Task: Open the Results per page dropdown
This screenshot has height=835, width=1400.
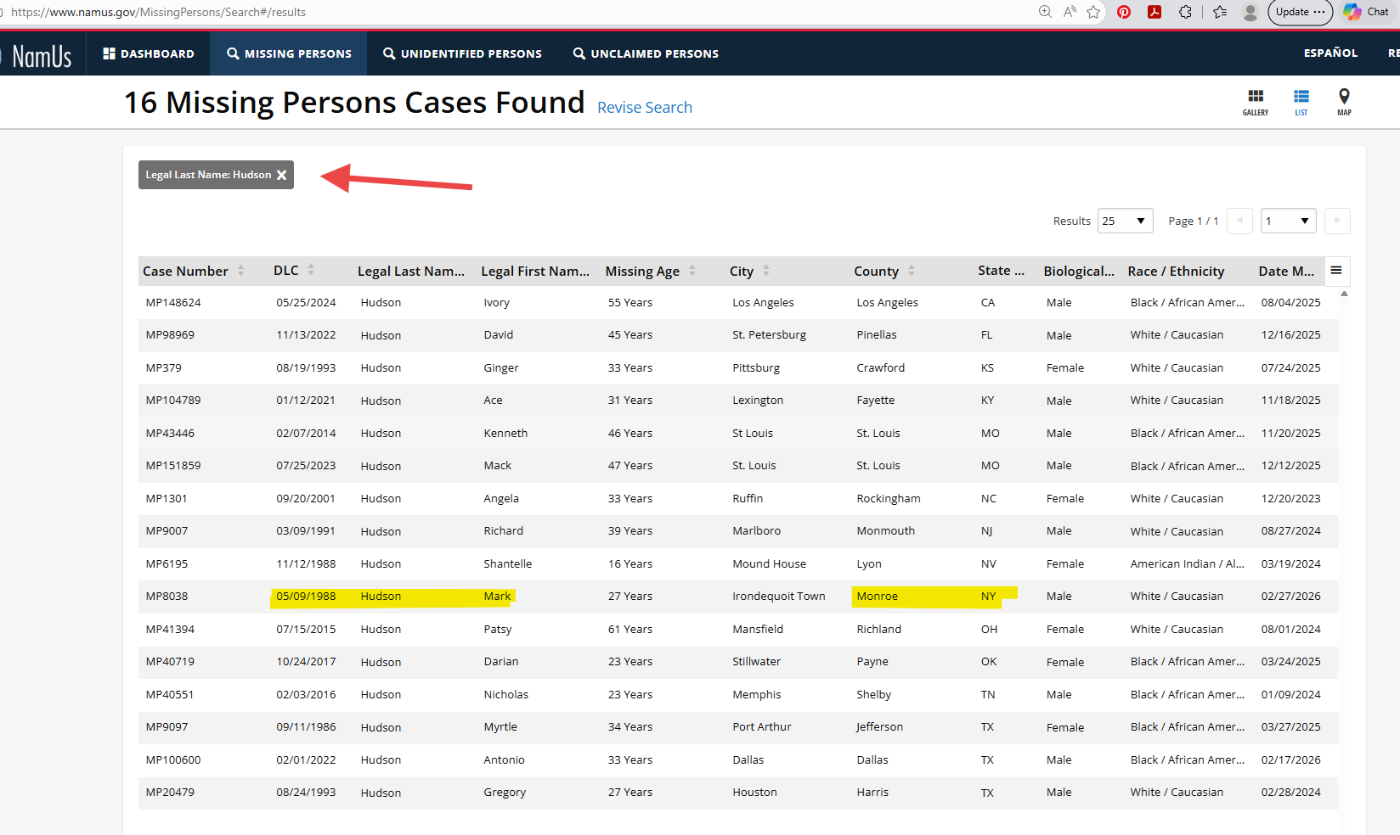Action: click(x=1125, y=221)
